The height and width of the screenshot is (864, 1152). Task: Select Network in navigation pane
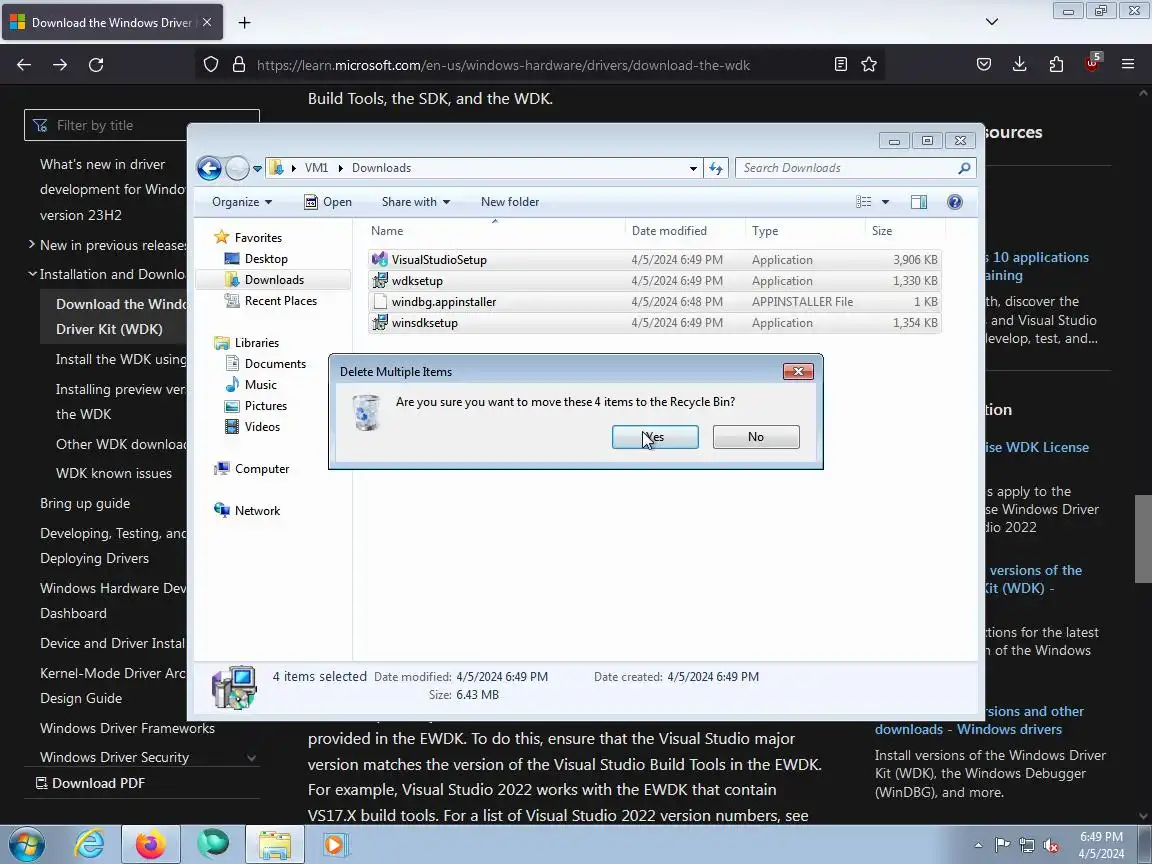[247, 511]
